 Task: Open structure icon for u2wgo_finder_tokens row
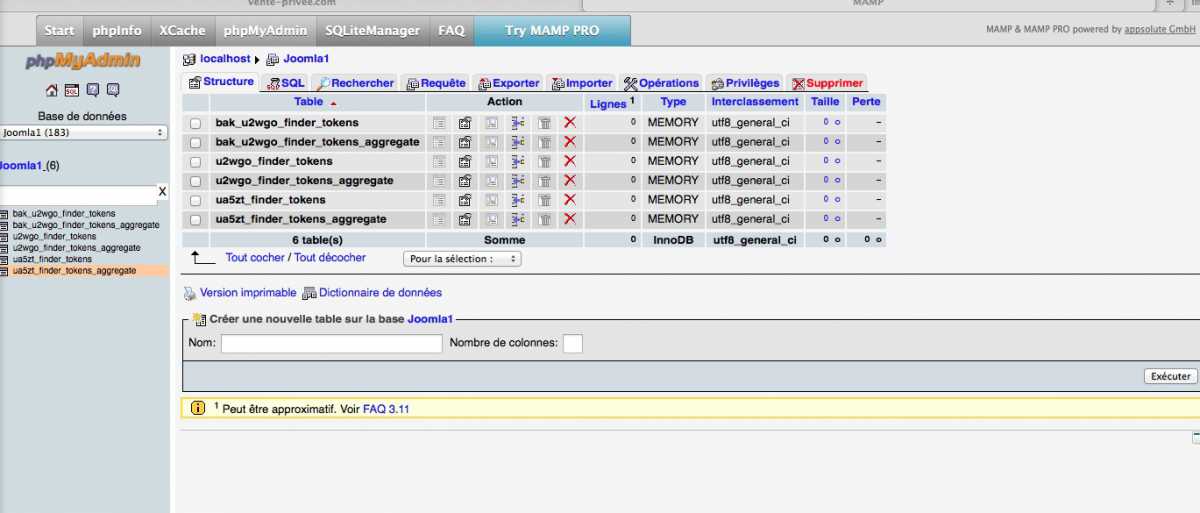coord(465,161)
